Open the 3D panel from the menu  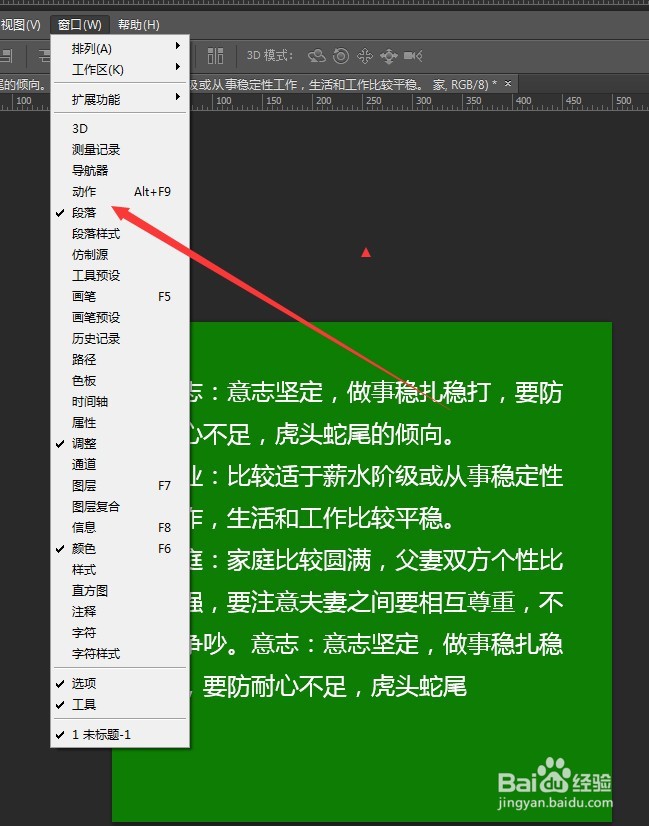pos(121,129)
